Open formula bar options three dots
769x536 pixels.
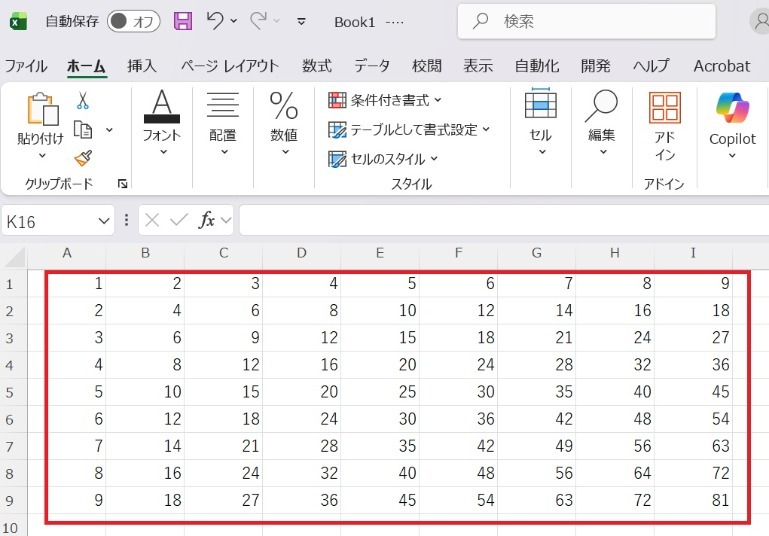pyautogui.click(x=127, y=220)
